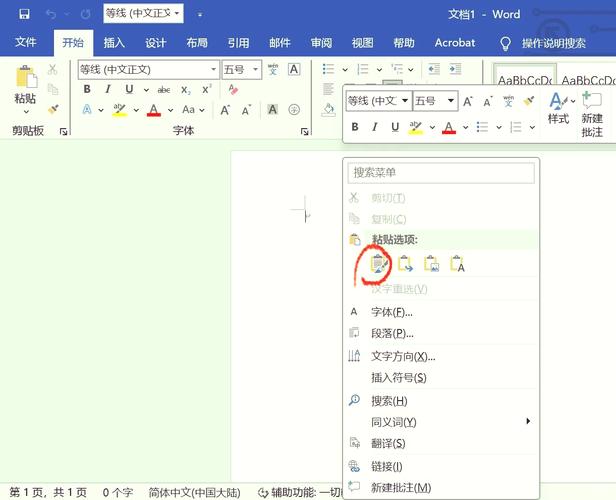Screen dimensions: 616x500
Task: Open the ribbon font color dropdown arrow
Action: click(x=170, y=110)
